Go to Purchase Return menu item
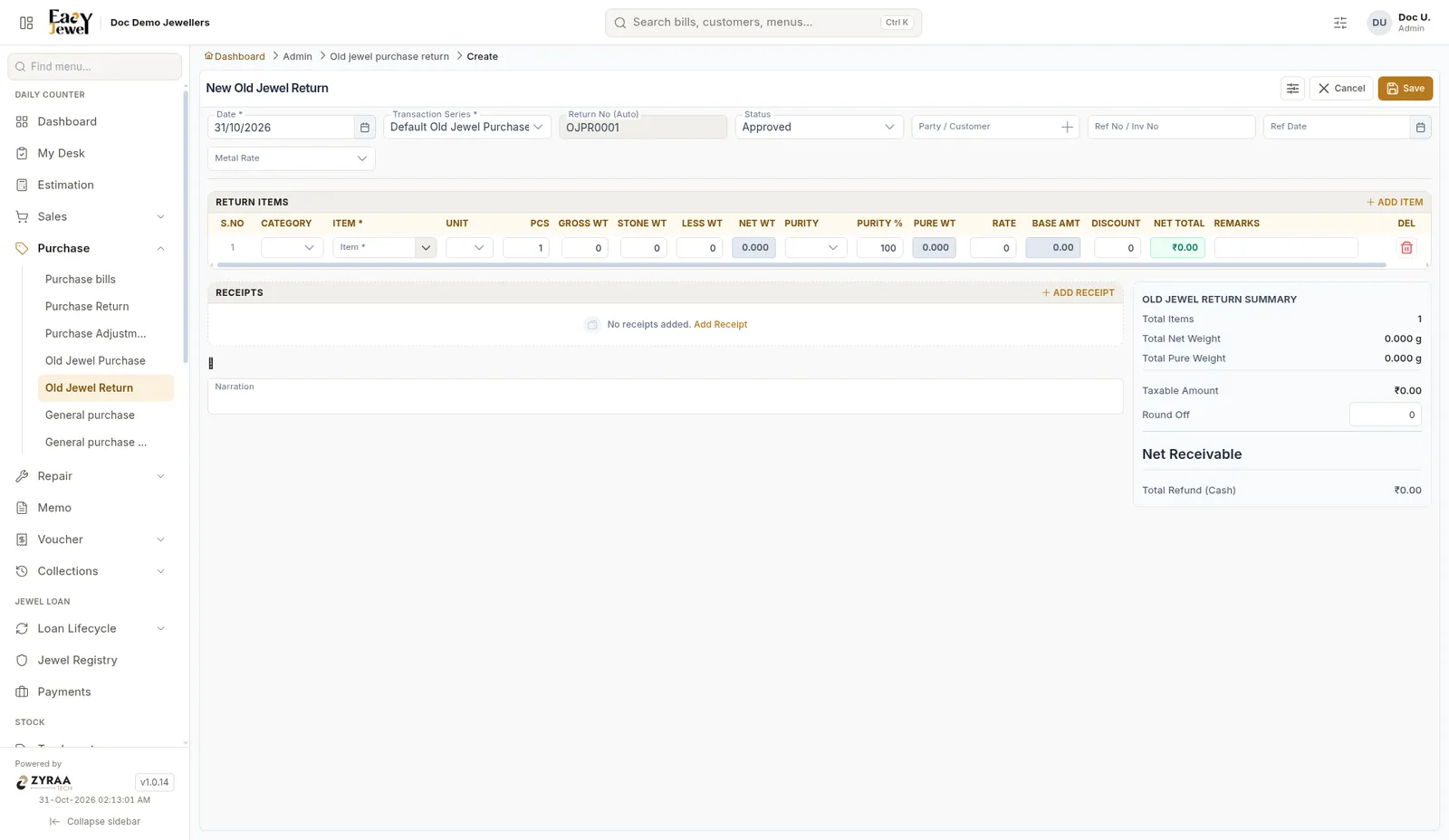The width and height of the screenshot is (1449, 840). [x=87, y=306]
